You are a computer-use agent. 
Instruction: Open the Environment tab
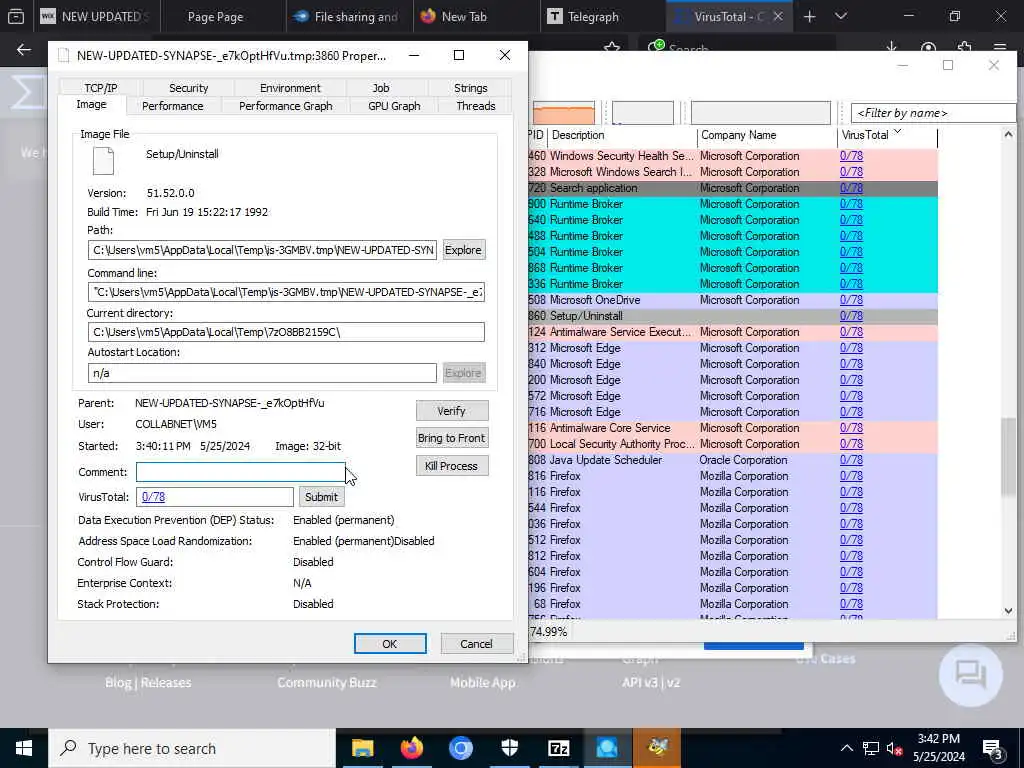(x=290, y=88)
